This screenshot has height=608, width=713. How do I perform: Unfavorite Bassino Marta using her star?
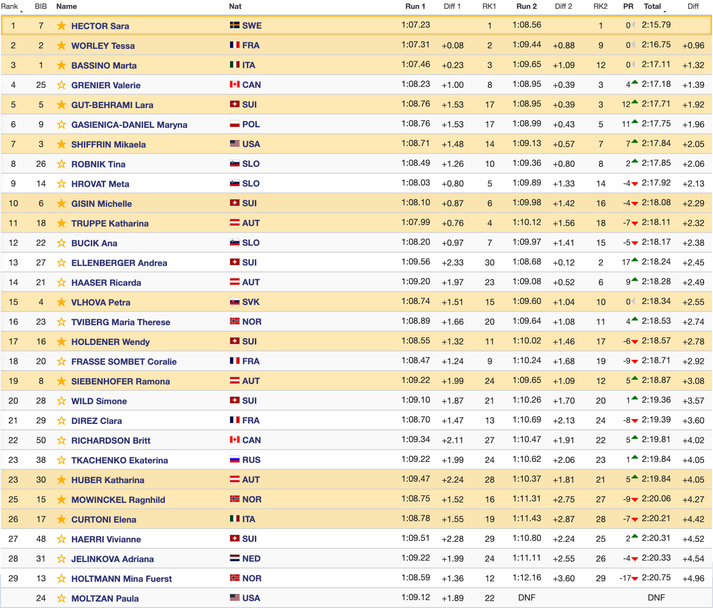[x=61, y=65]
